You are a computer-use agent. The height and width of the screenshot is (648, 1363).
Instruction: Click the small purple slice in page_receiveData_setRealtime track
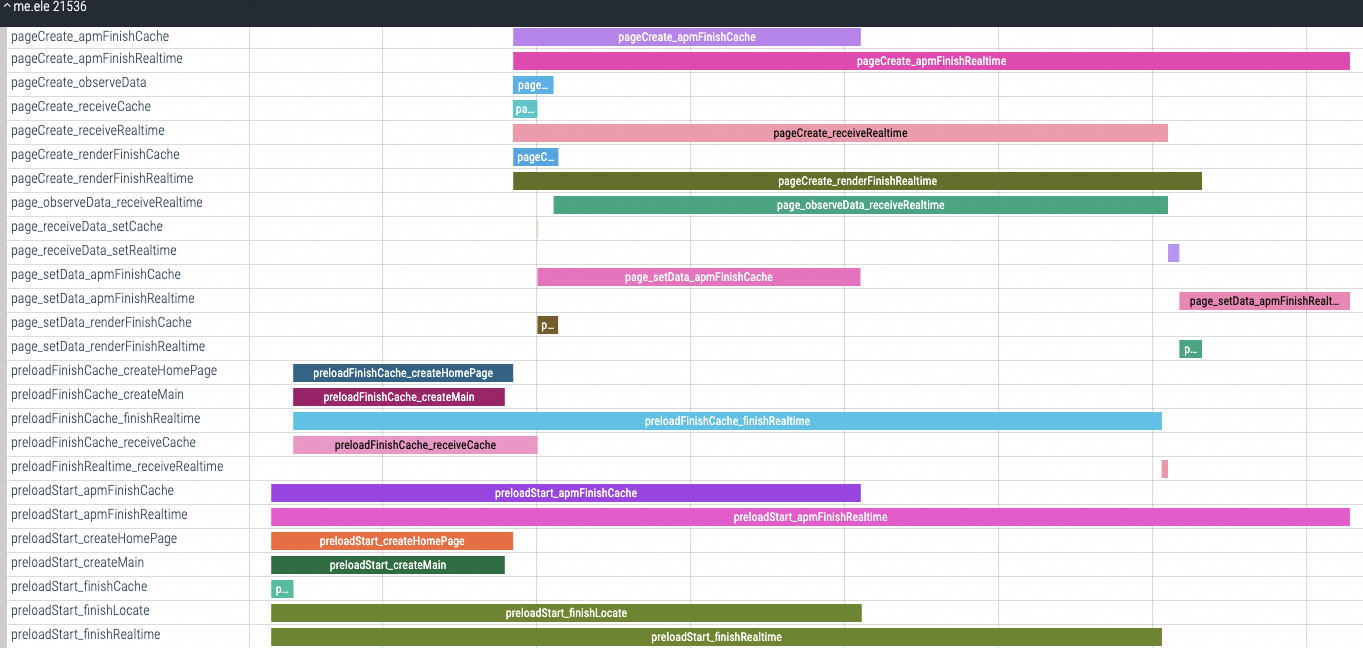(x=1173, y=253)
